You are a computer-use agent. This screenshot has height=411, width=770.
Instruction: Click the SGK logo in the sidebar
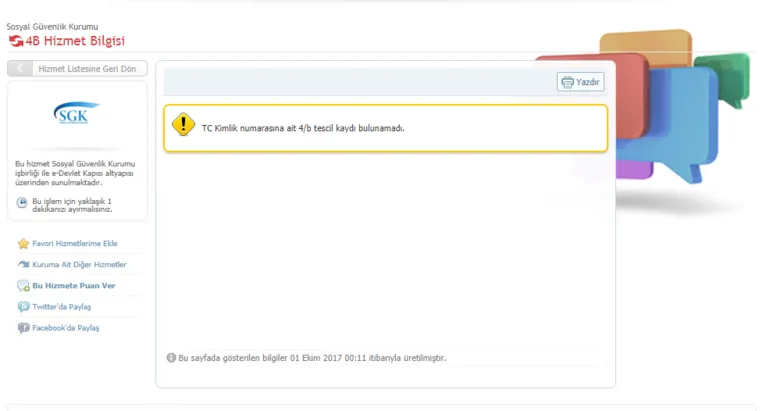point(77,113)
